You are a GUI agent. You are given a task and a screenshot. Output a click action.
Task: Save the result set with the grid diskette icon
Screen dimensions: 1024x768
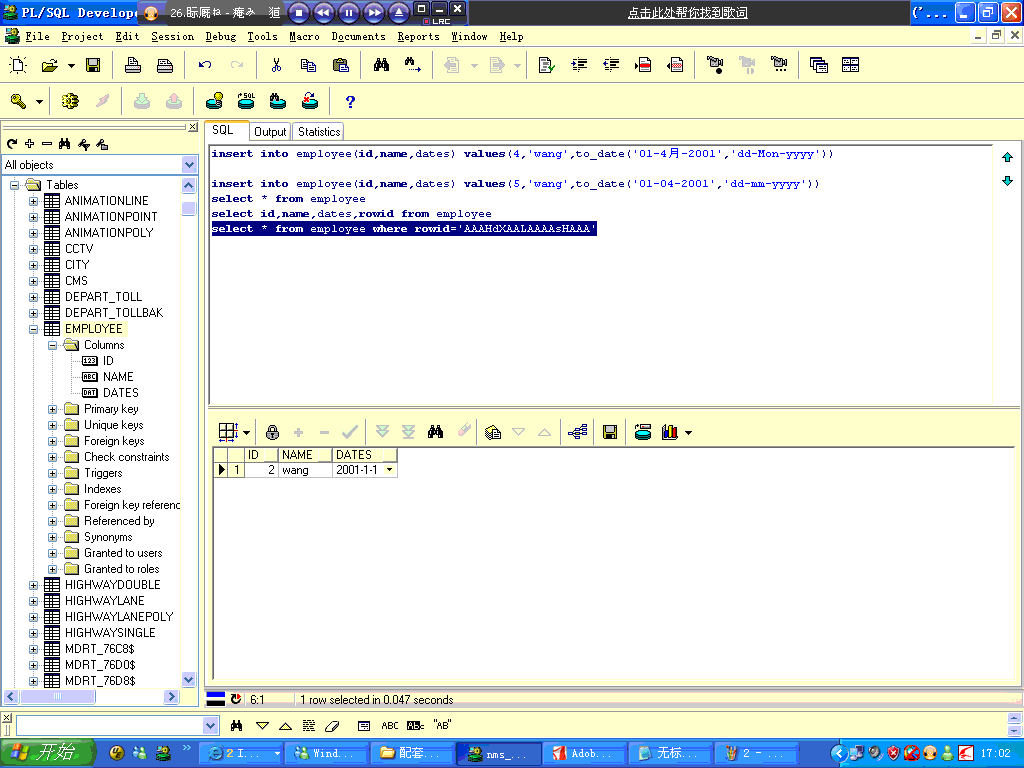point(610,432)
